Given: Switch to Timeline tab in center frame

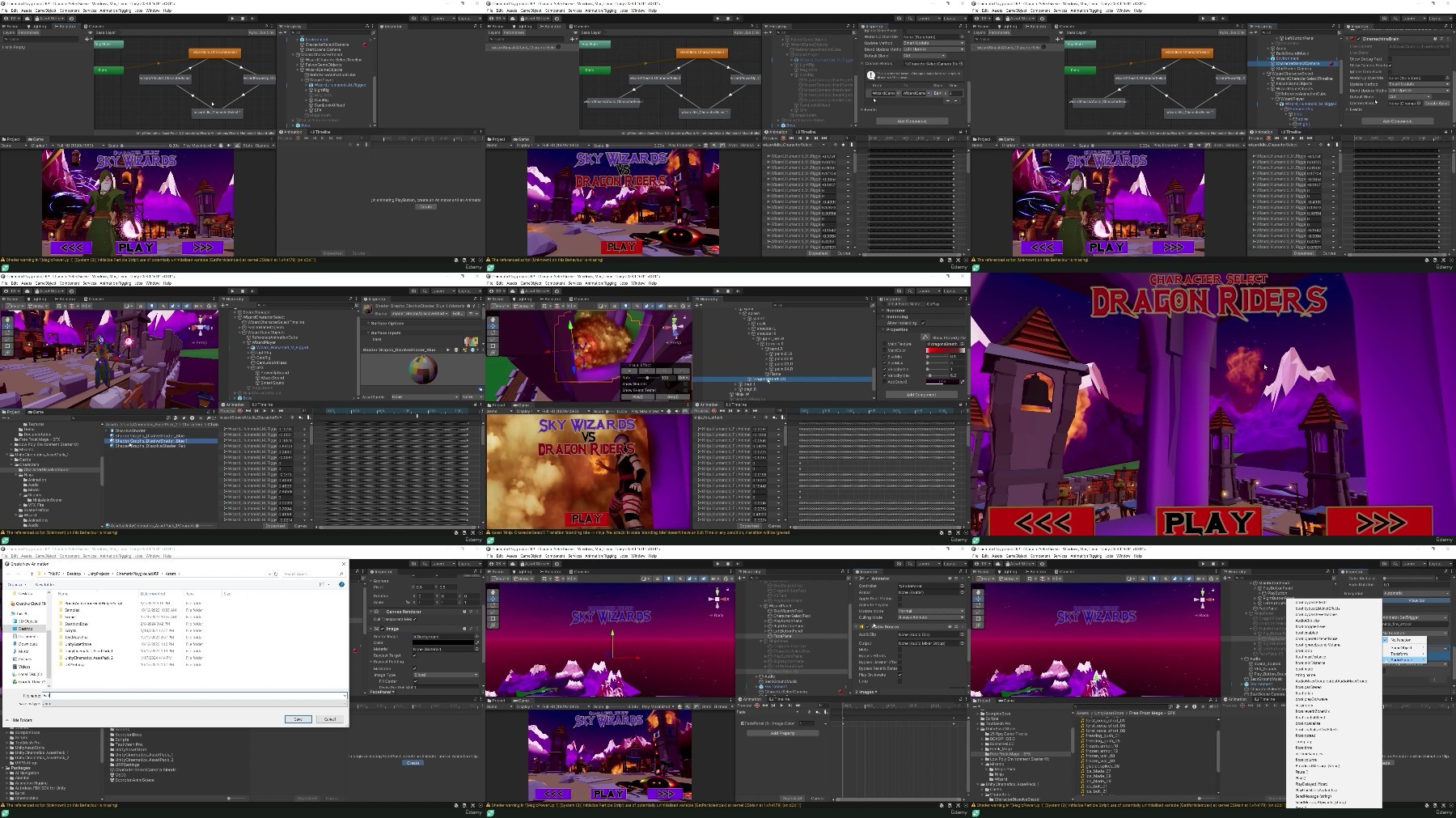Looking at the screenshot, I should [737, 405].
